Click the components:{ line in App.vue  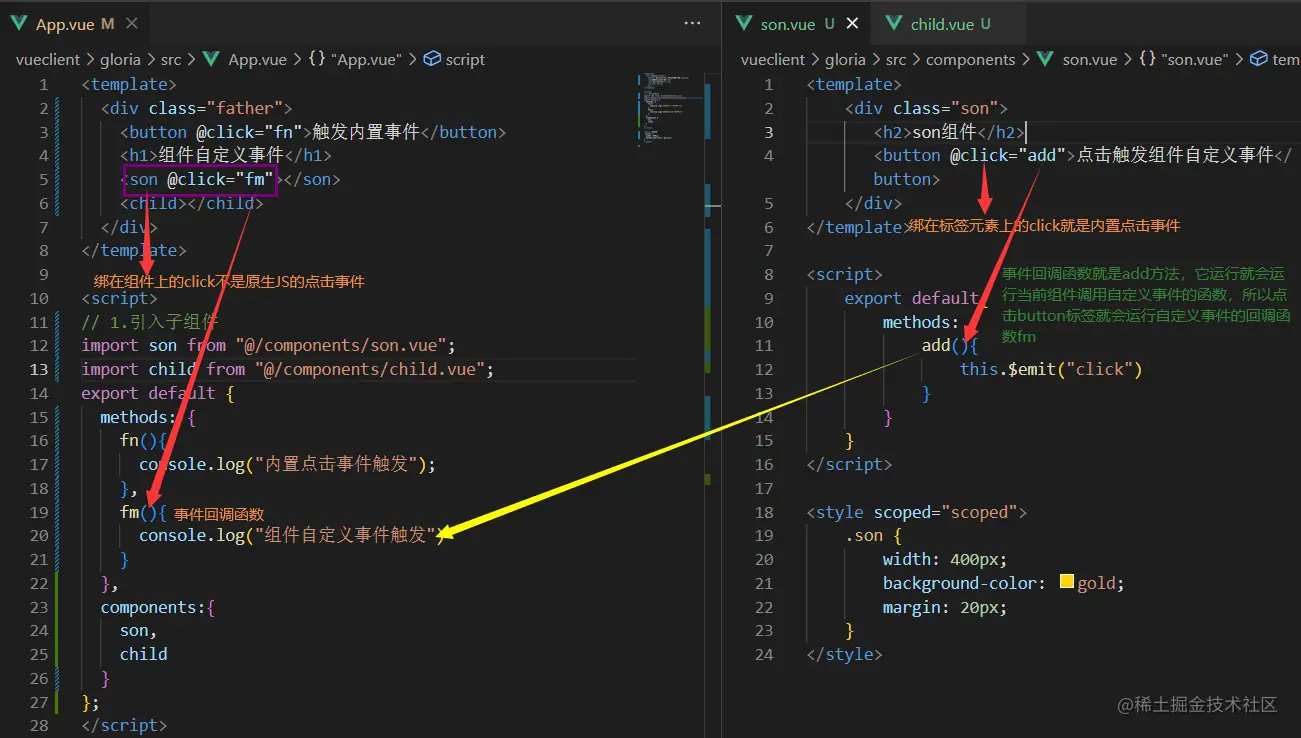[x=158, y=607]
